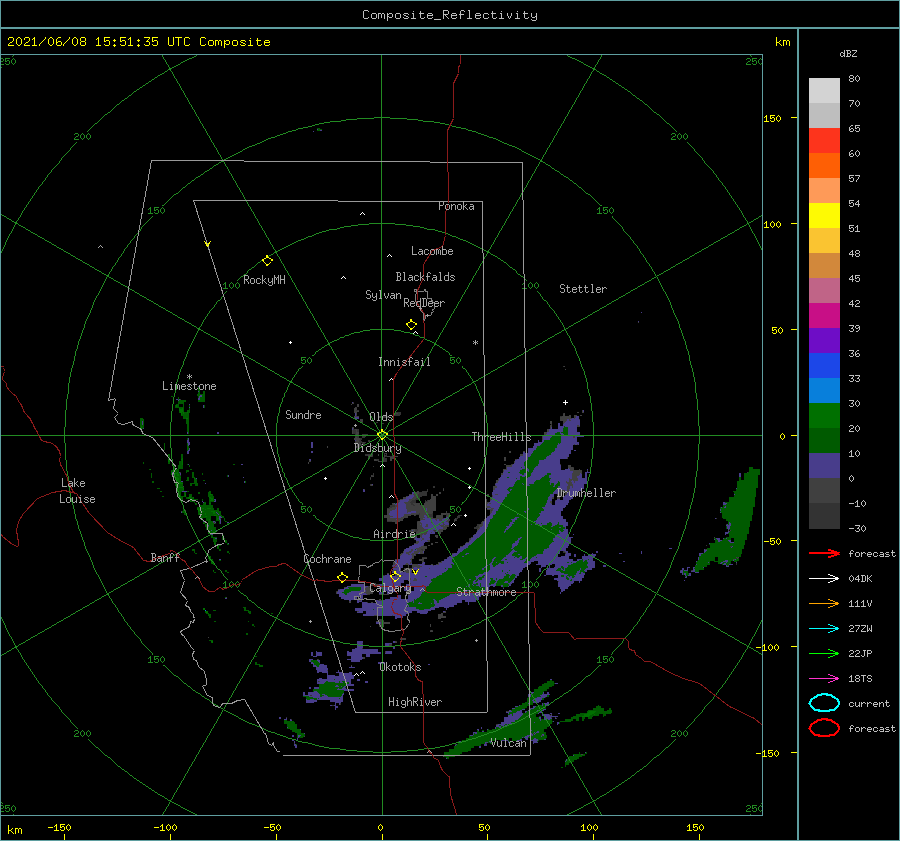Select the light blue 30–33 dBZ swatch
Image resolution: width=900 pixels, height=841 pixels.
824,390
